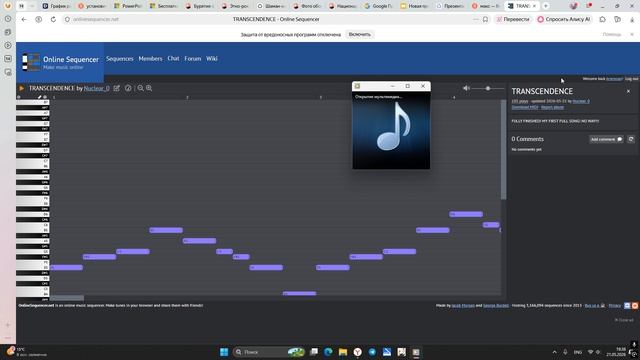Image resolution: width=640 pixels, height=360 pixels.
Task: Zoom in the sequencer grid
Action: (149, 88)
